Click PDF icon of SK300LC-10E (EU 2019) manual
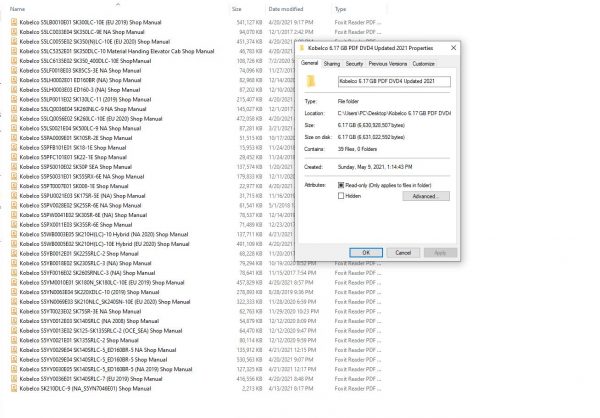Image resolution: width=600 pixels, height=418 pixels. click(14, 22)
